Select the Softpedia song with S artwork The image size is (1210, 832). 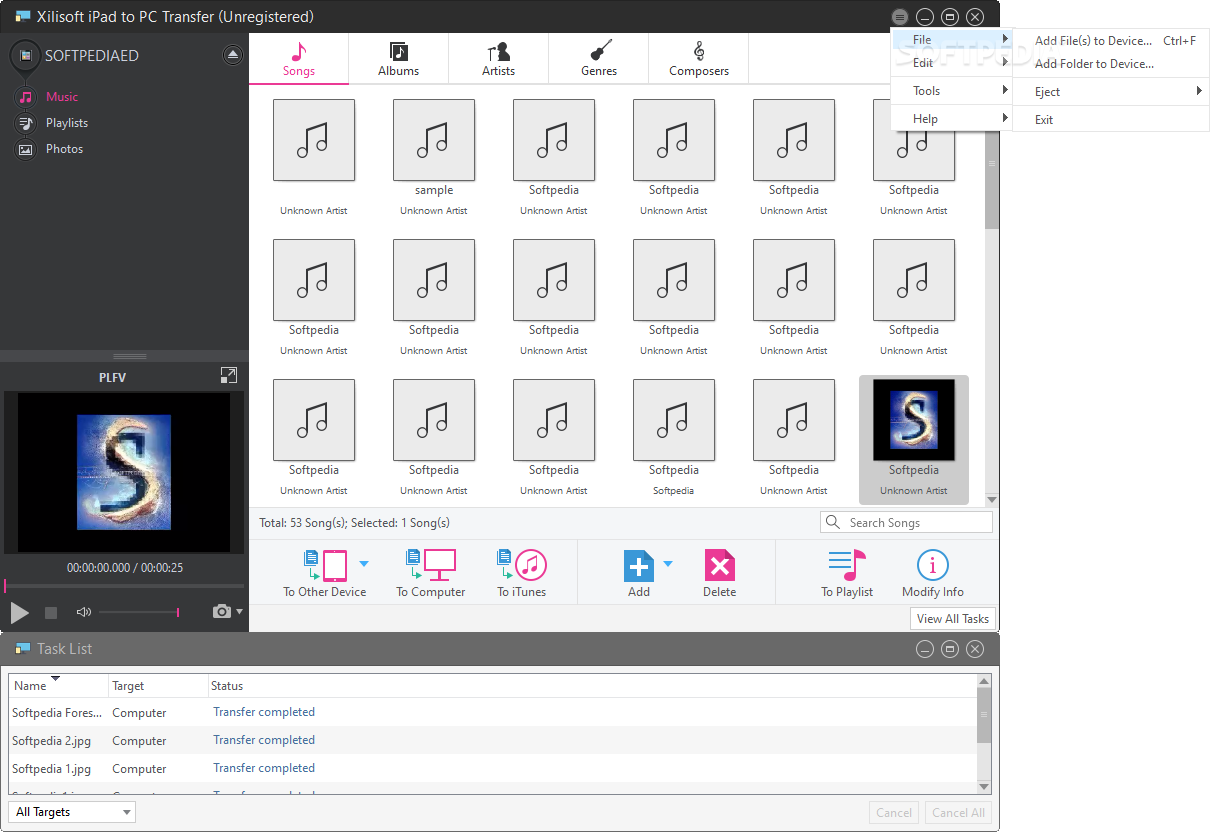914,440
